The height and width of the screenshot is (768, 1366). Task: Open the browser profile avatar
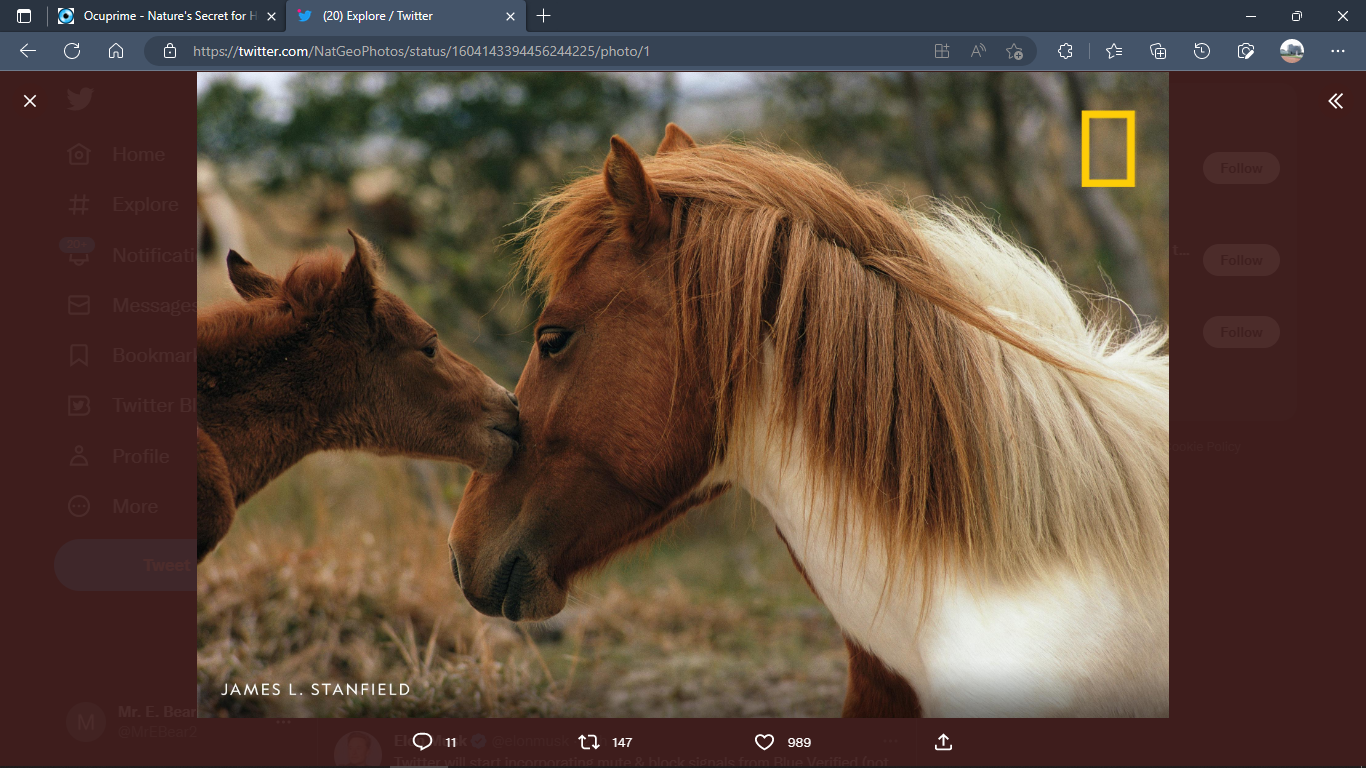[1292, 51]
